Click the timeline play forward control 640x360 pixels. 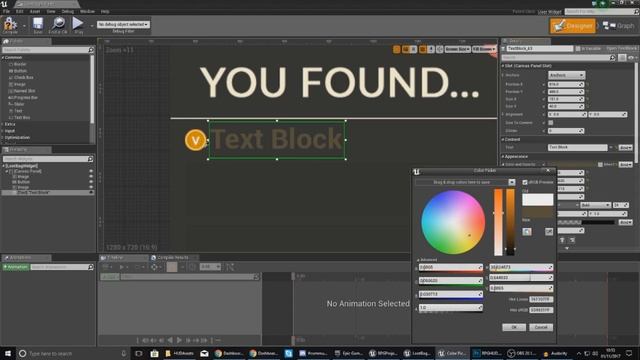click(x=179, y=340)
